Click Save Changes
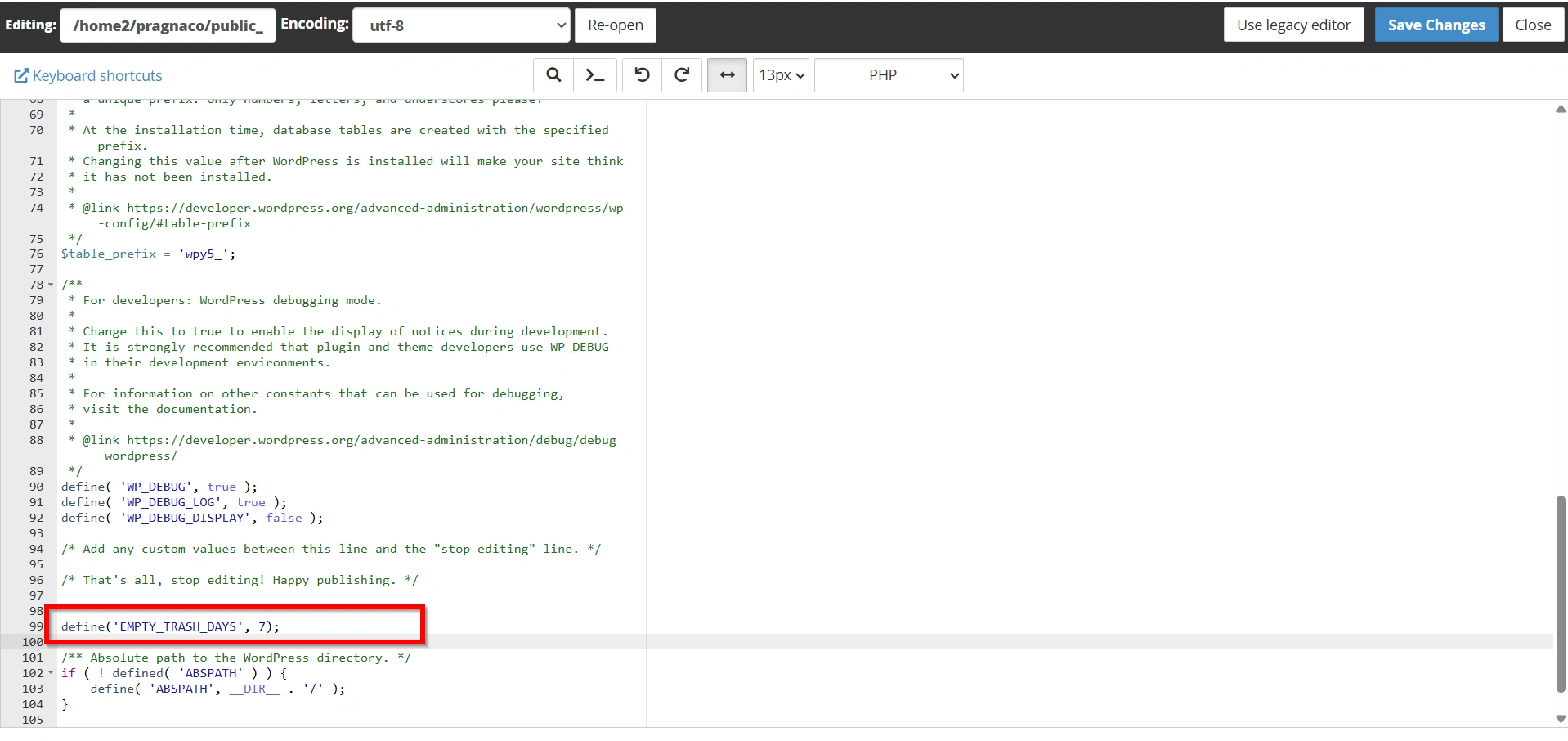The image size is (1568, 741). 1436,25
